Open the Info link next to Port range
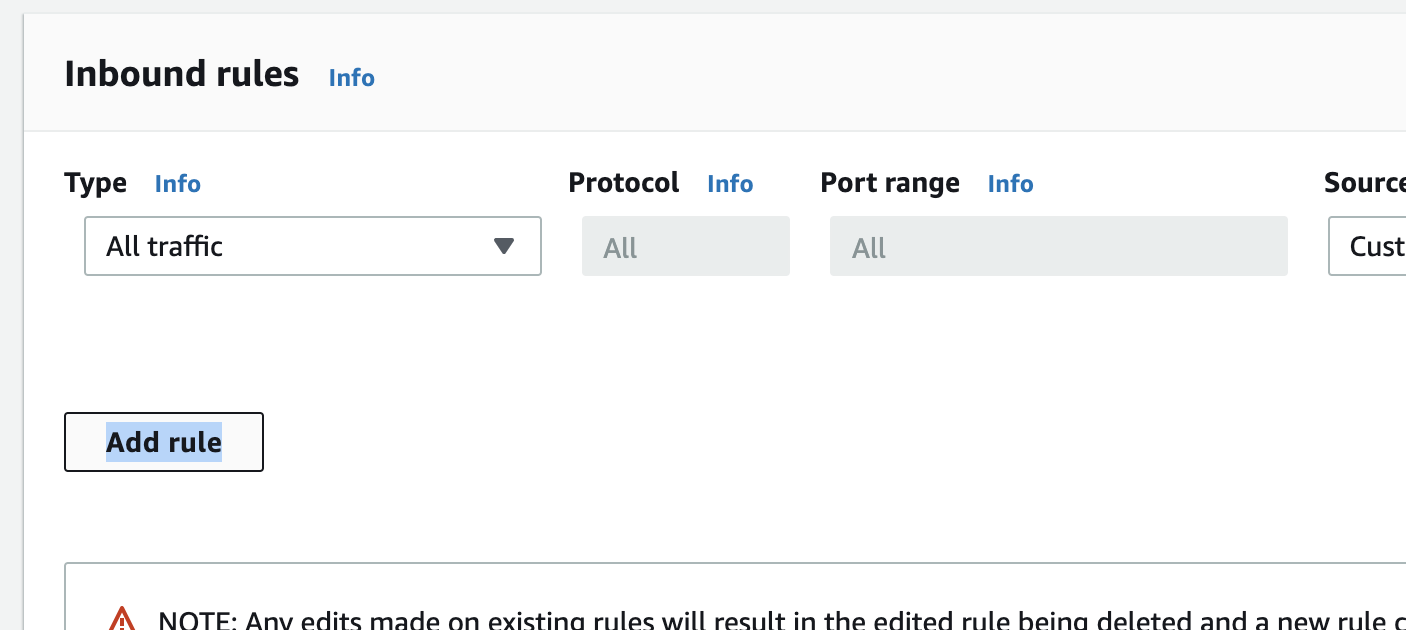This screenshot has height=630, width=1406. pos(1011,184)
